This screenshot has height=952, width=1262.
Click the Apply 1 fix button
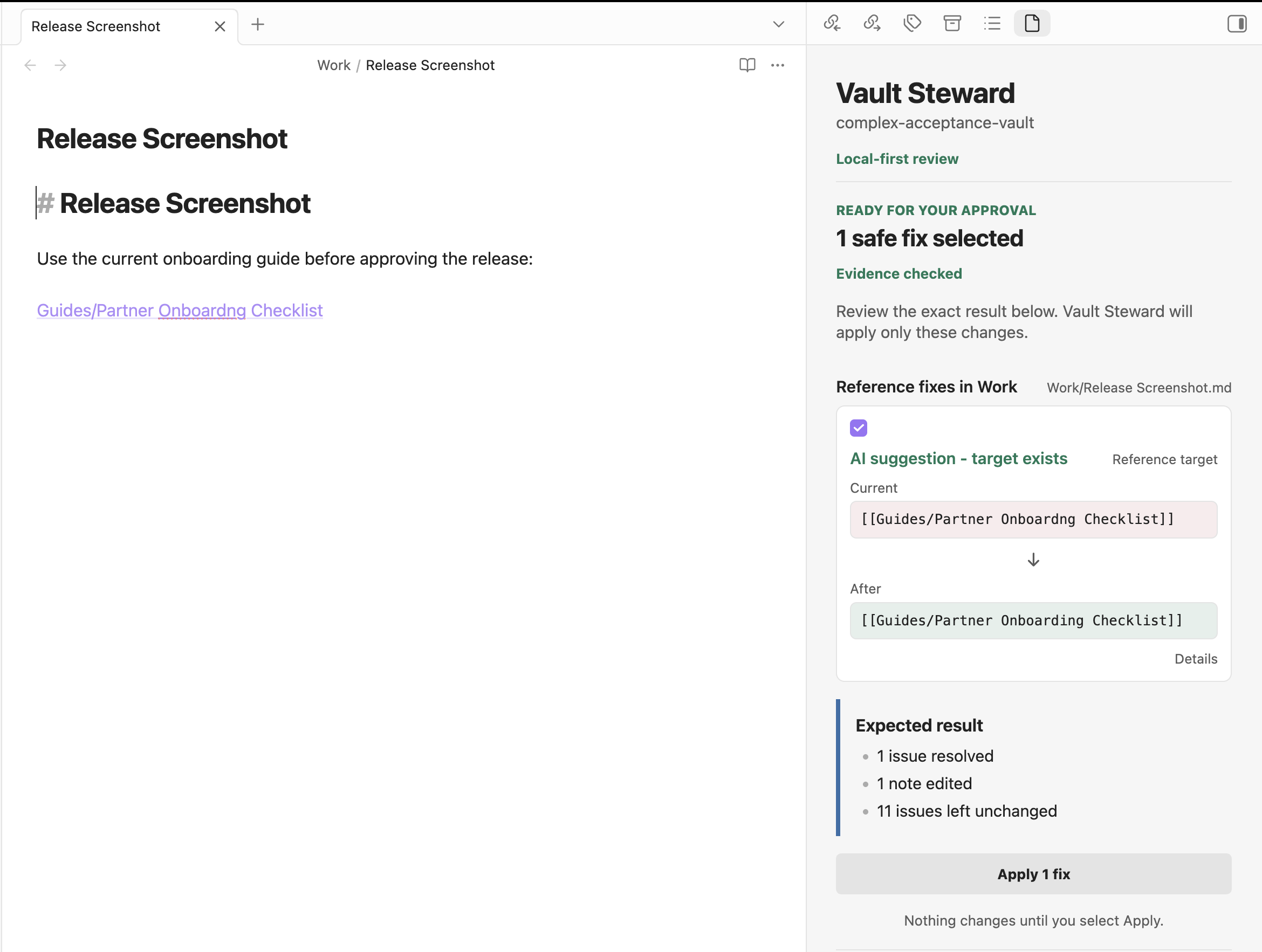[x=1033, y=874]
